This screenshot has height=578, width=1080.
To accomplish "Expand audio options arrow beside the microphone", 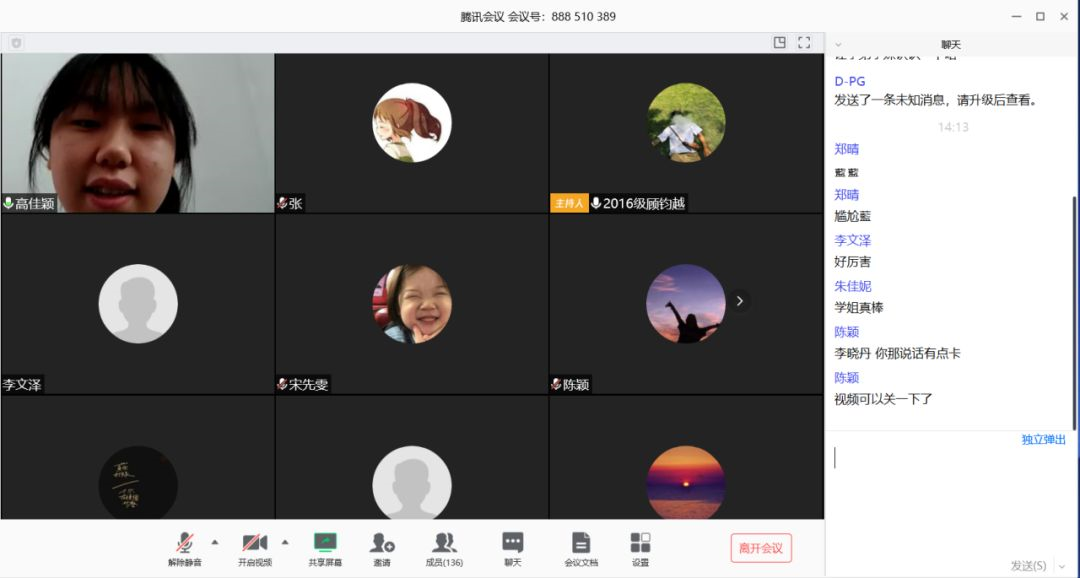I will 214,542.
